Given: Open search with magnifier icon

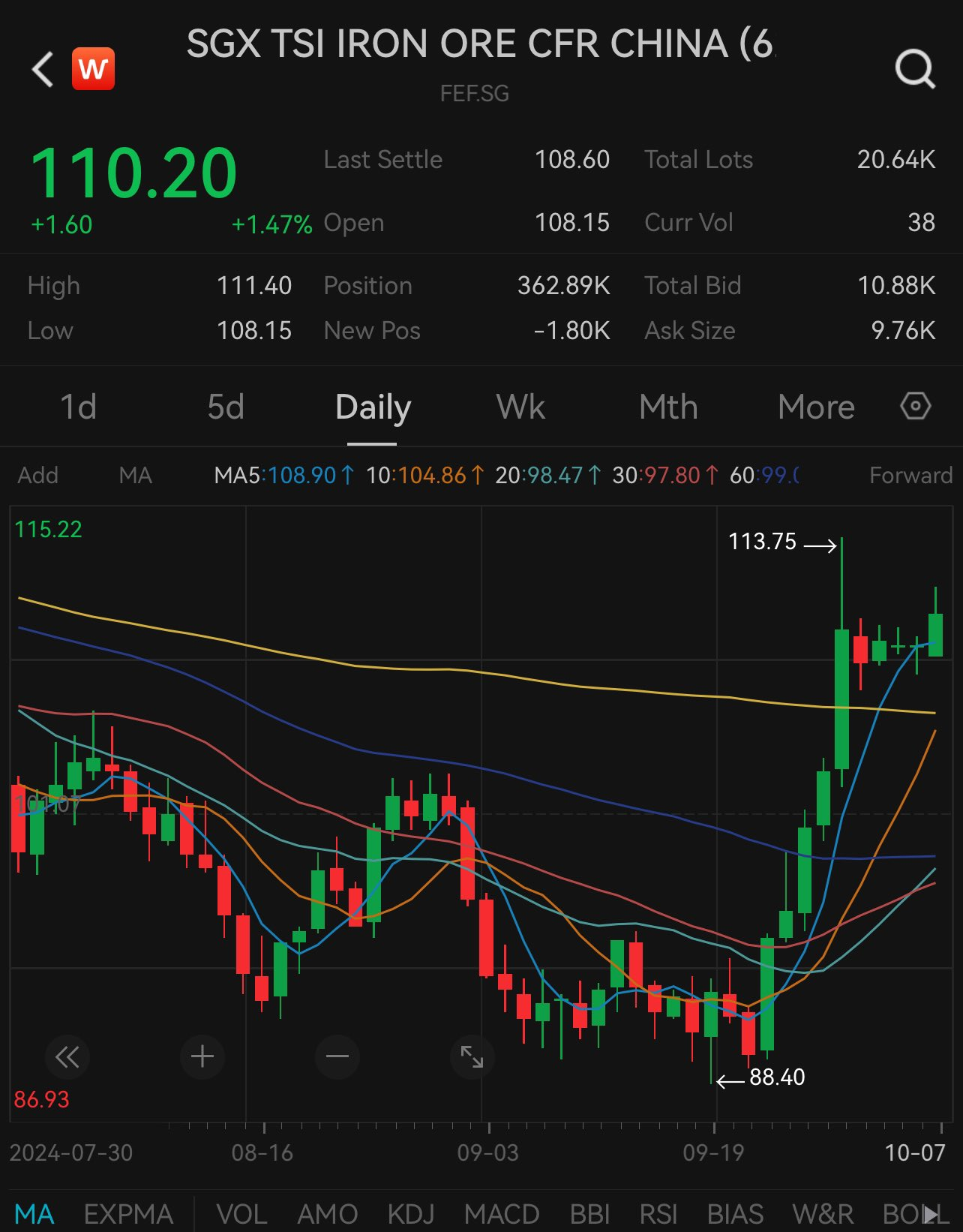Looking at the screenshot, I should tap(915, 70).
